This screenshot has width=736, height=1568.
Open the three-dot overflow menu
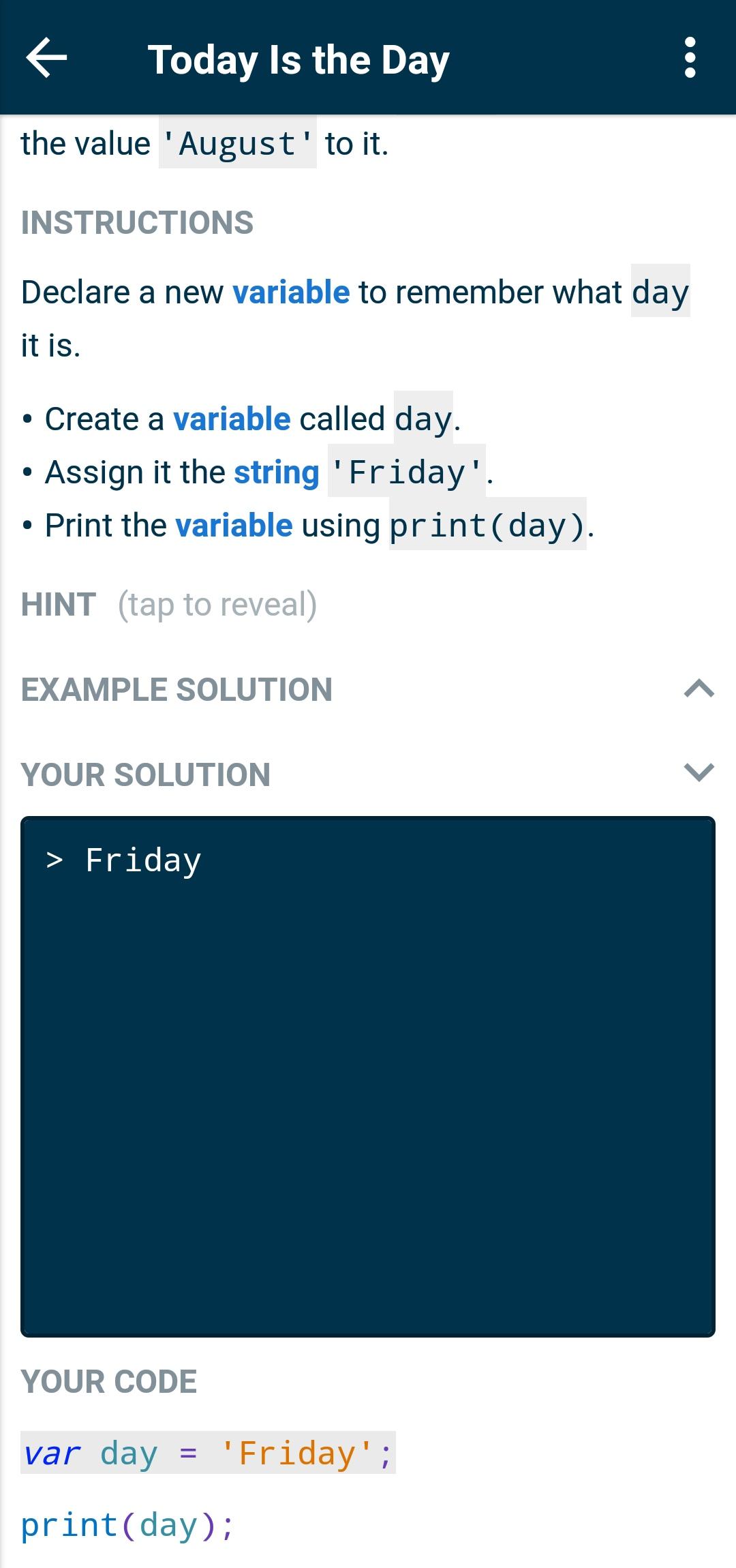coord(690,58)
